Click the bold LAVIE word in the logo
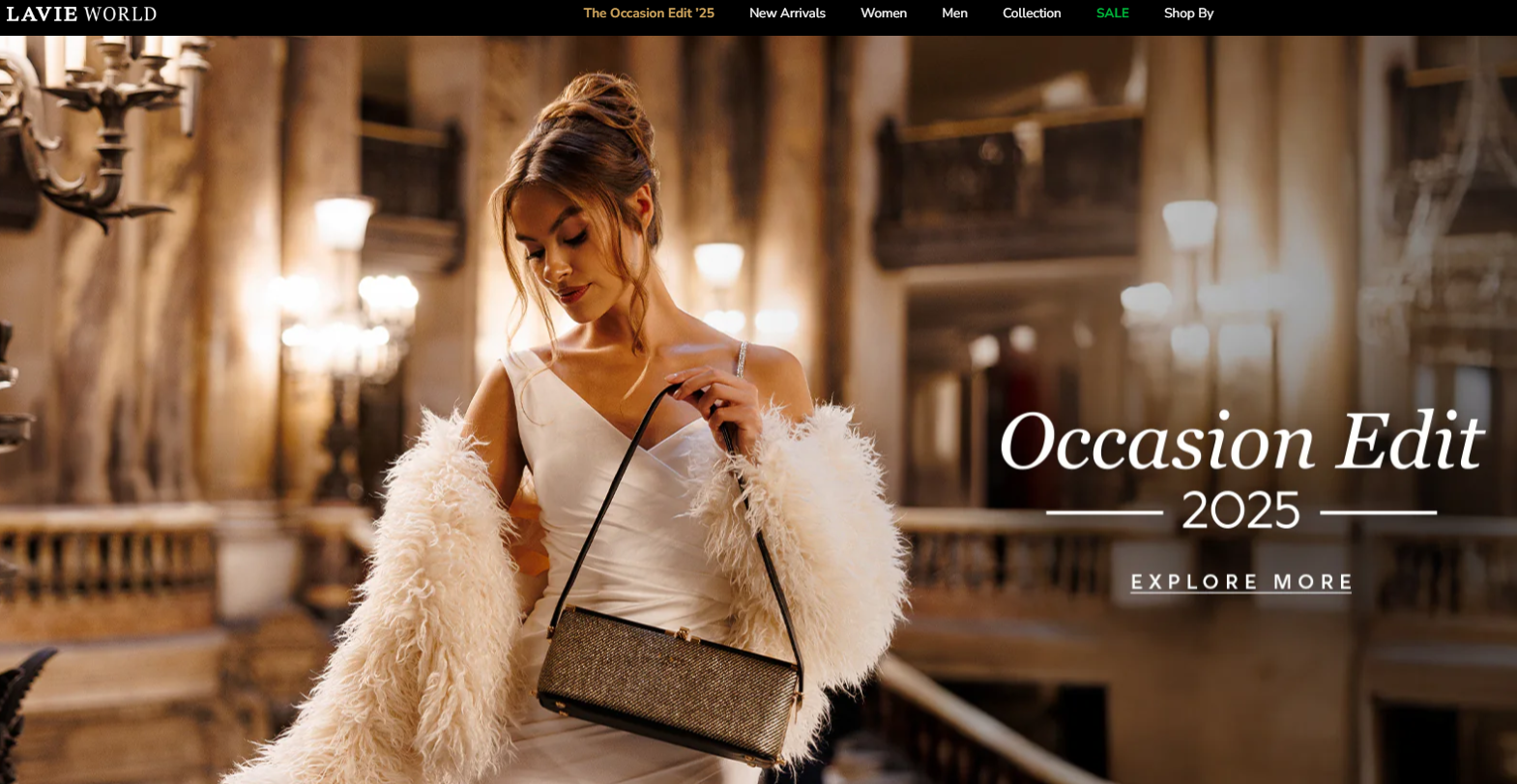1517x784 pixels. (x=42, y=14)
